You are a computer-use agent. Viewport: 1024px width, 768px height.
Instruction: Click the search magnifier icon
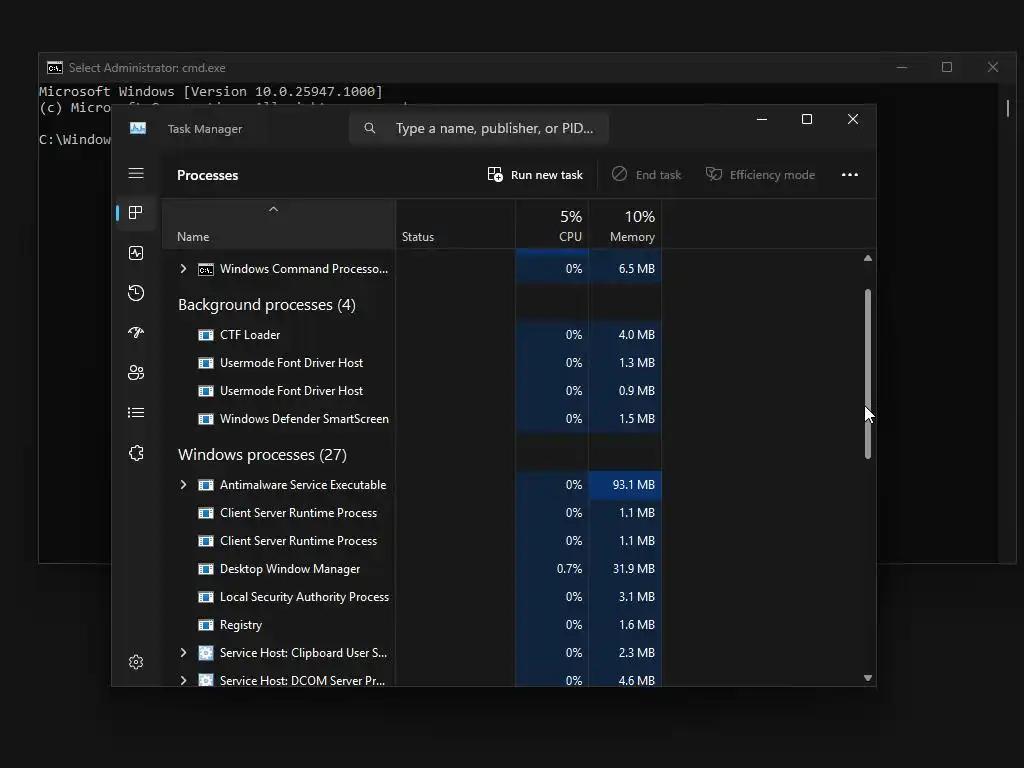tap(370, 128)
